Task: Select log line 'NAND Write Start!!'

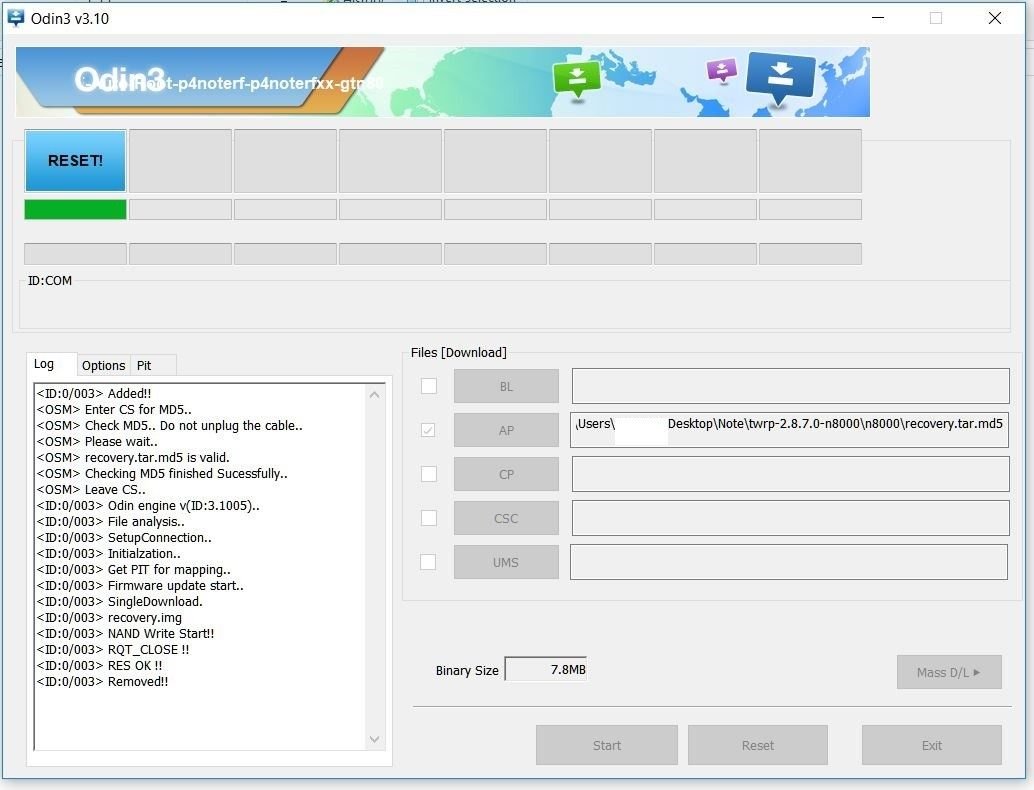Action: [125, 634]
